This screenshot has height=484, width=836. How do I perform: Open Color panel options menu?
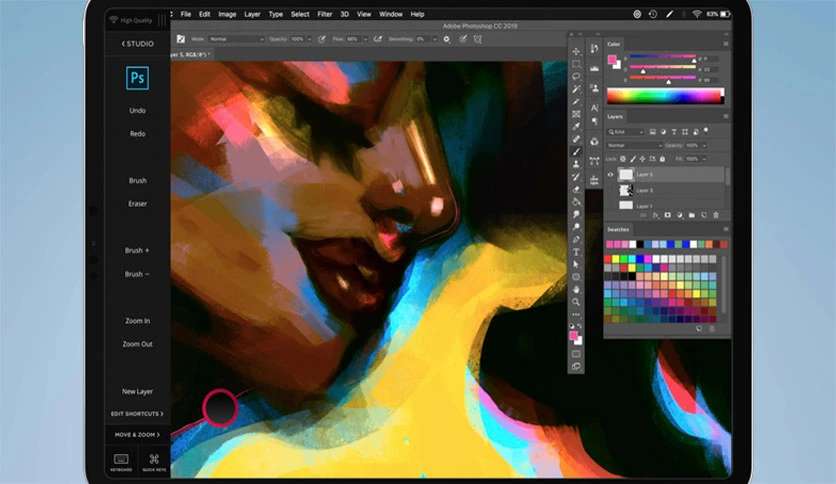pyautogui.click(x=726, y=44)
